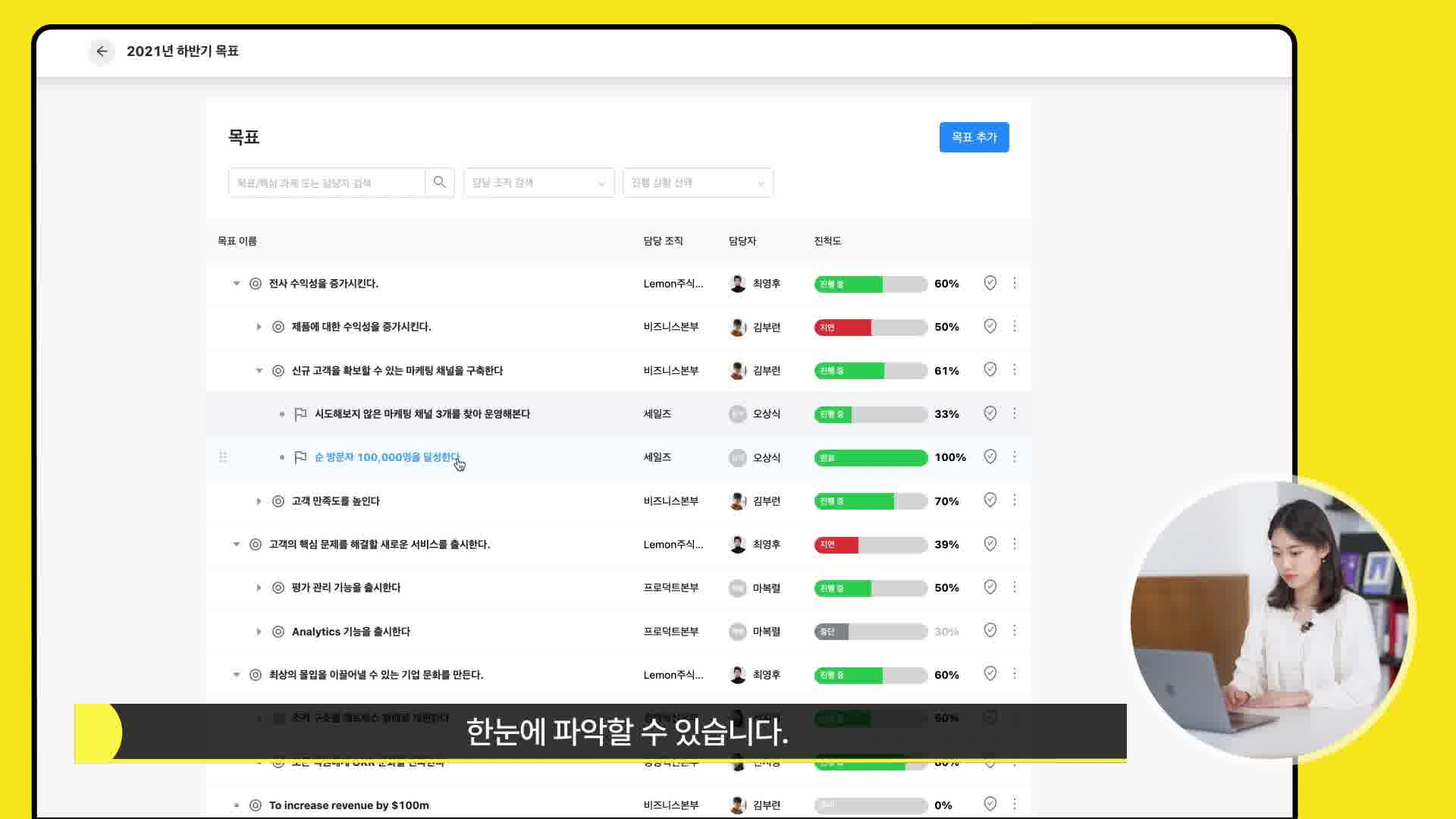The width and height of the screenshot is (1456, 819).
Task: Click the flag icon of 시도해보지 않은 마케팅 채널 row
Action: (x=300, y=414)
